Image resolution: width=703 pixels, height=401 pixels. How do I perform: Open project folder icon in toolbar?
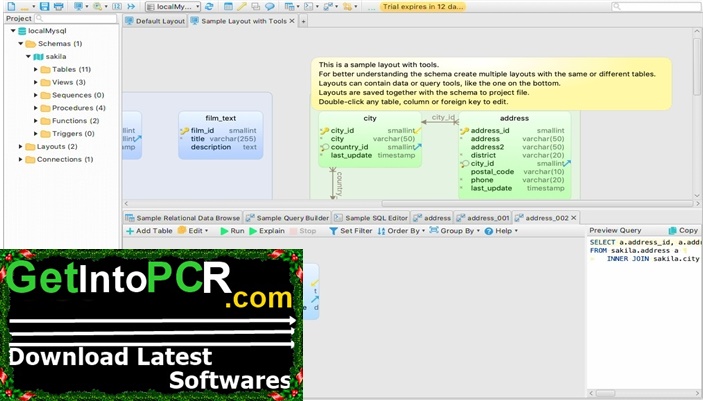(x=24, y=7)
